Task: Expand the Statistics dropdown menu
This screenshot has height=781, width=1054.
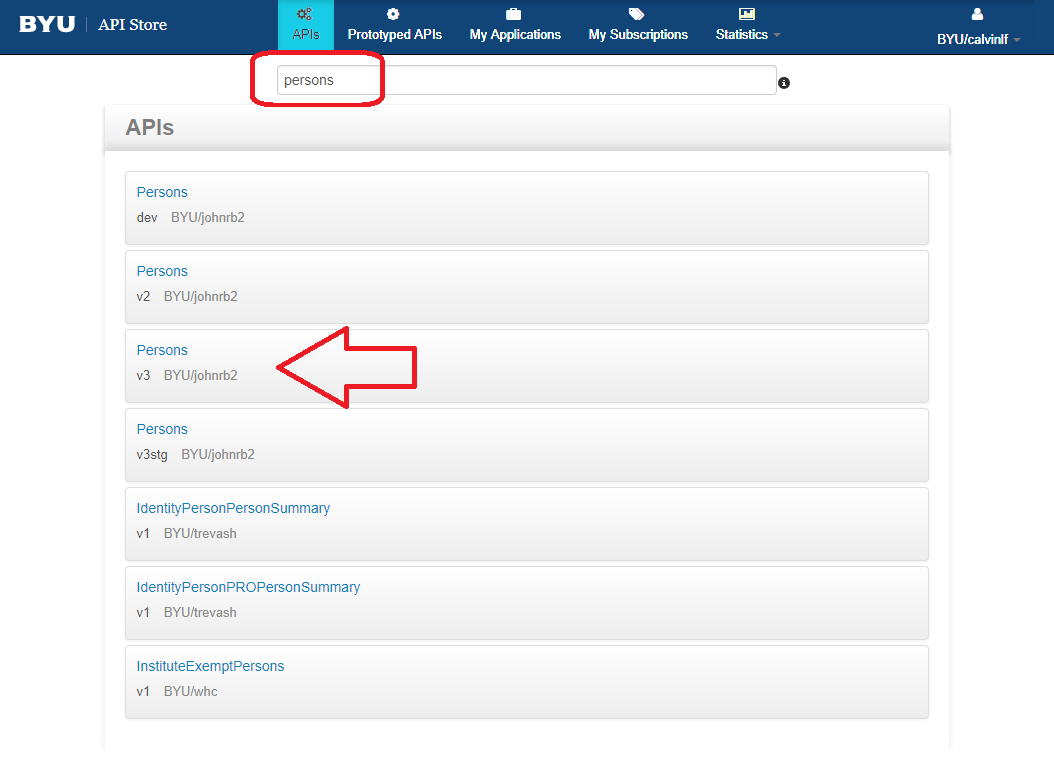Action: 747,34
